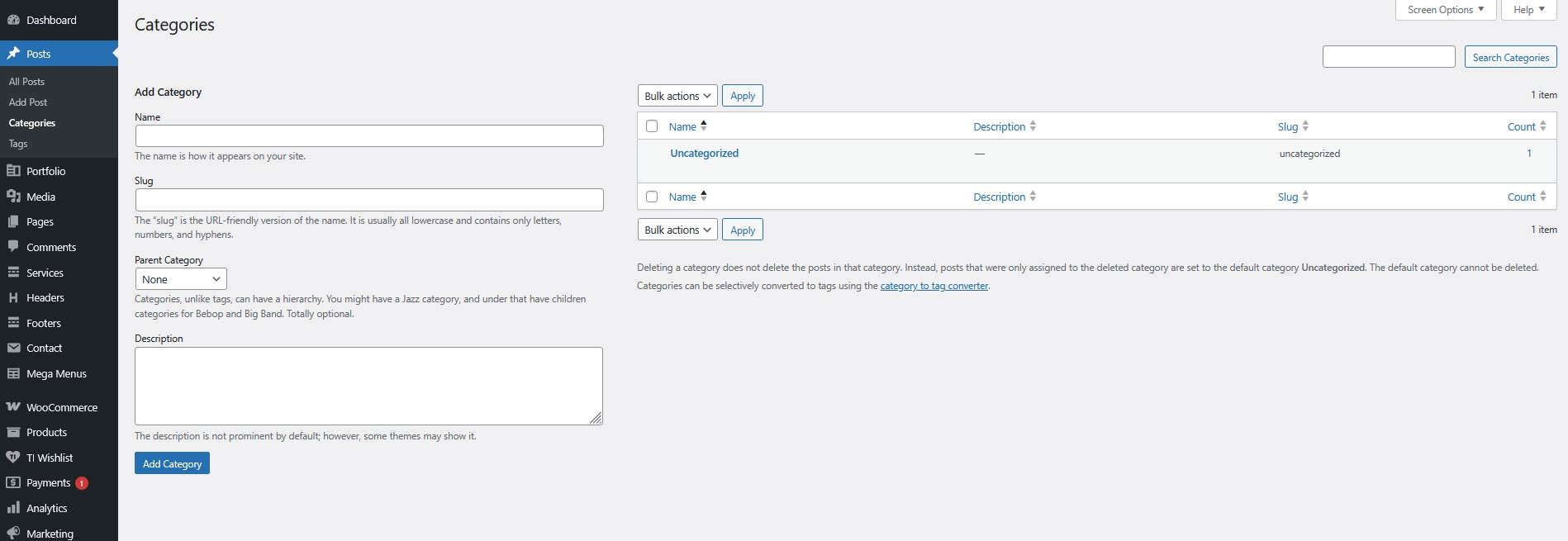The height and width of the screenshot is (541, 1568).
Task: Open Media library via its icon
Action: click(x=13, y=197)
